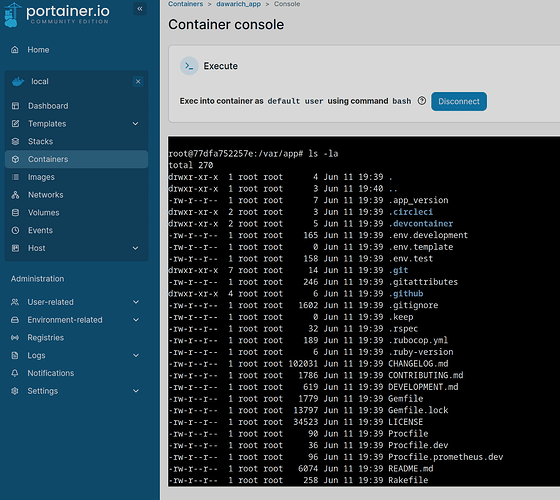
Task: Click the Templates edit icon
Action: 15,124
